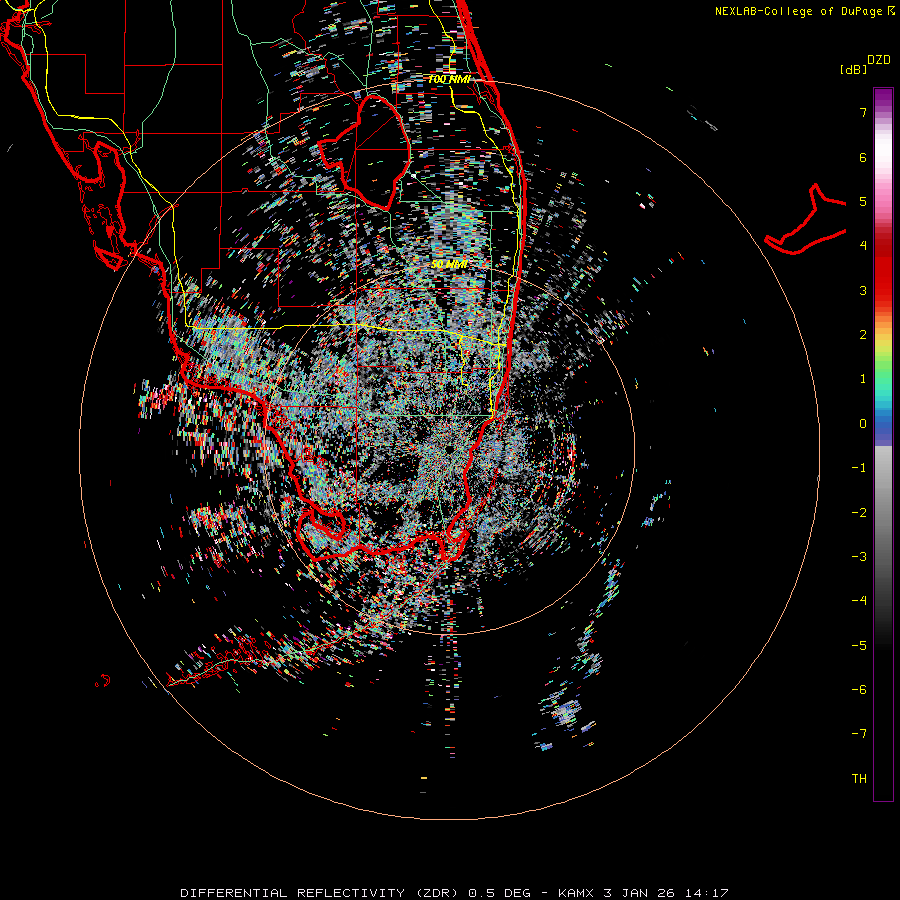Screen dimensions: 900x900
Task: Click the 0.5 DEG elevation text
Action: (498, 893)
